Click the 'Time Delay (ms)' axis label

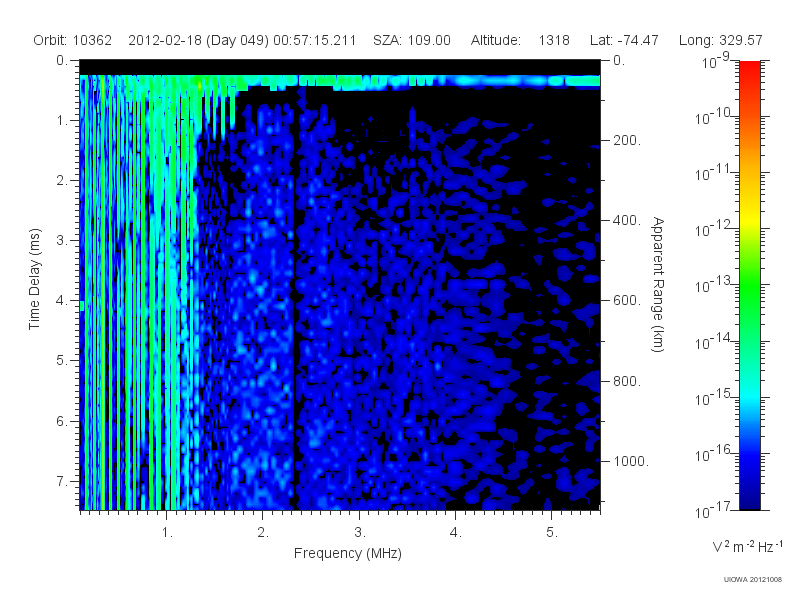34,279
